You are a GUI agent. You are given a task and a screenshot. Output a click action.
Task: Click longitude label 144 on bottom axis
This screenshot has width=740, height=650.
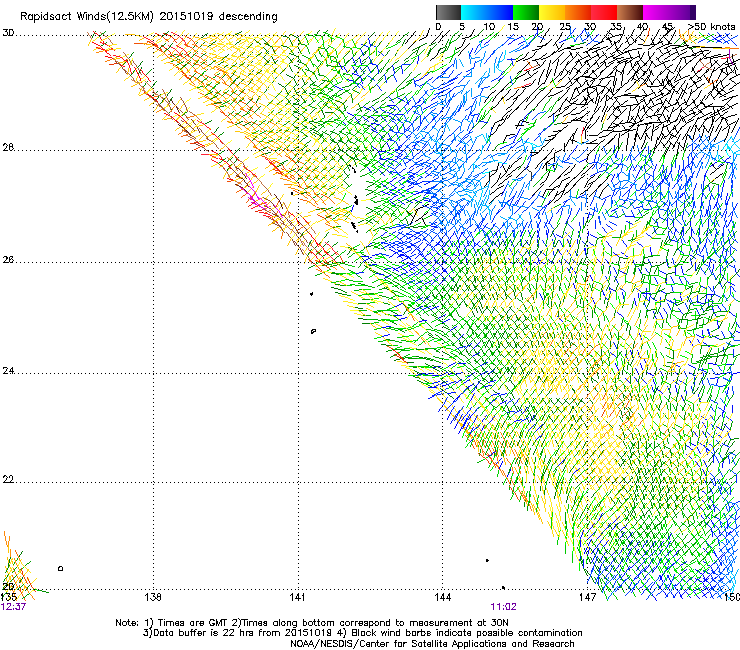442,598
